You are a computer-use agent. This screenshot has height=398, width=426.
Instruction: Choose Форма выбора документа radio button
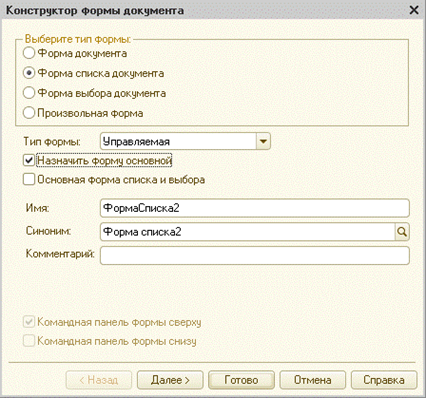point(29,93)
